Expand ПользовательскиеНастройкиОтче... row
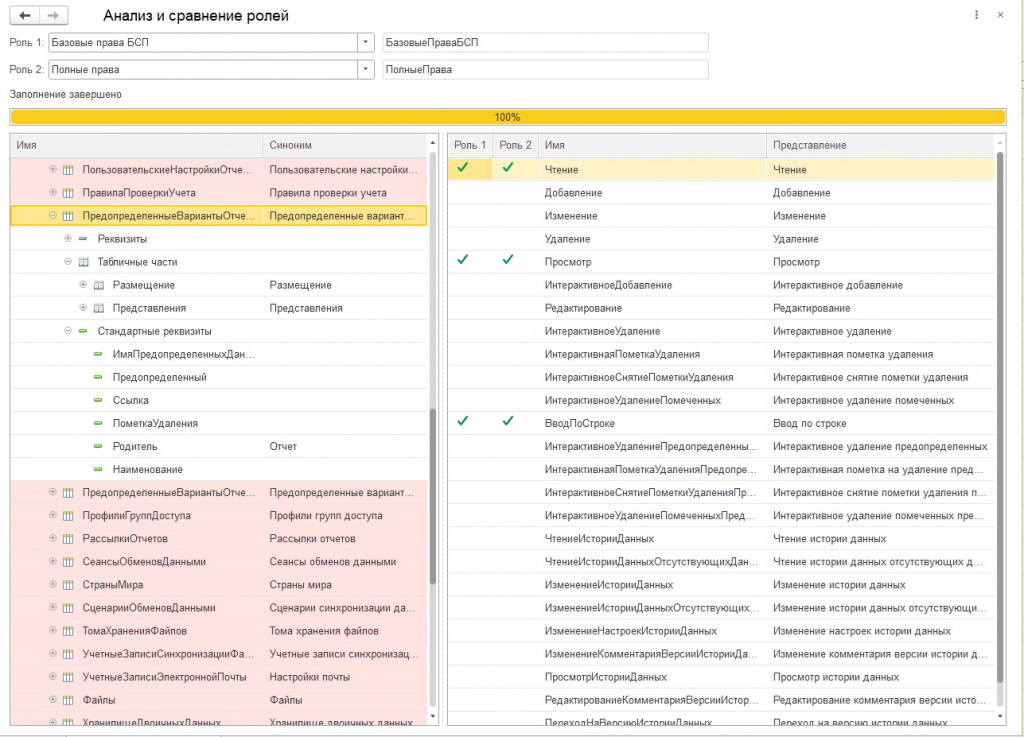Image resolution: width=1024 pixels, height=737 pixels. tap(53, 169)
